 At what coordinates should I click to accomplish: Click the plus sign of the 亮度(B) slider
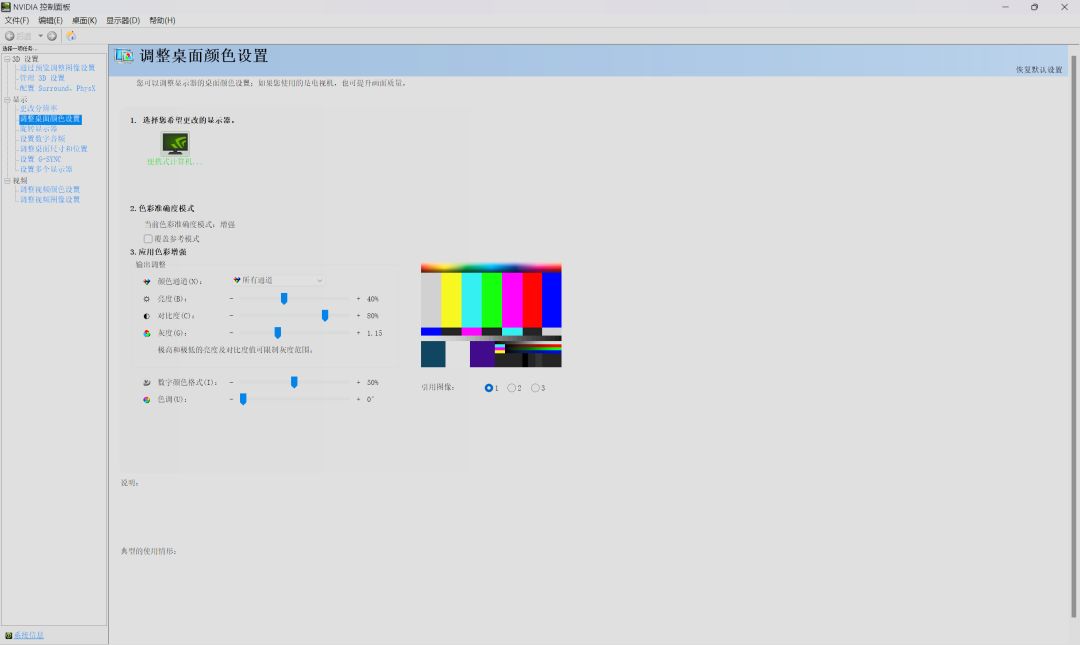point(358,298)
